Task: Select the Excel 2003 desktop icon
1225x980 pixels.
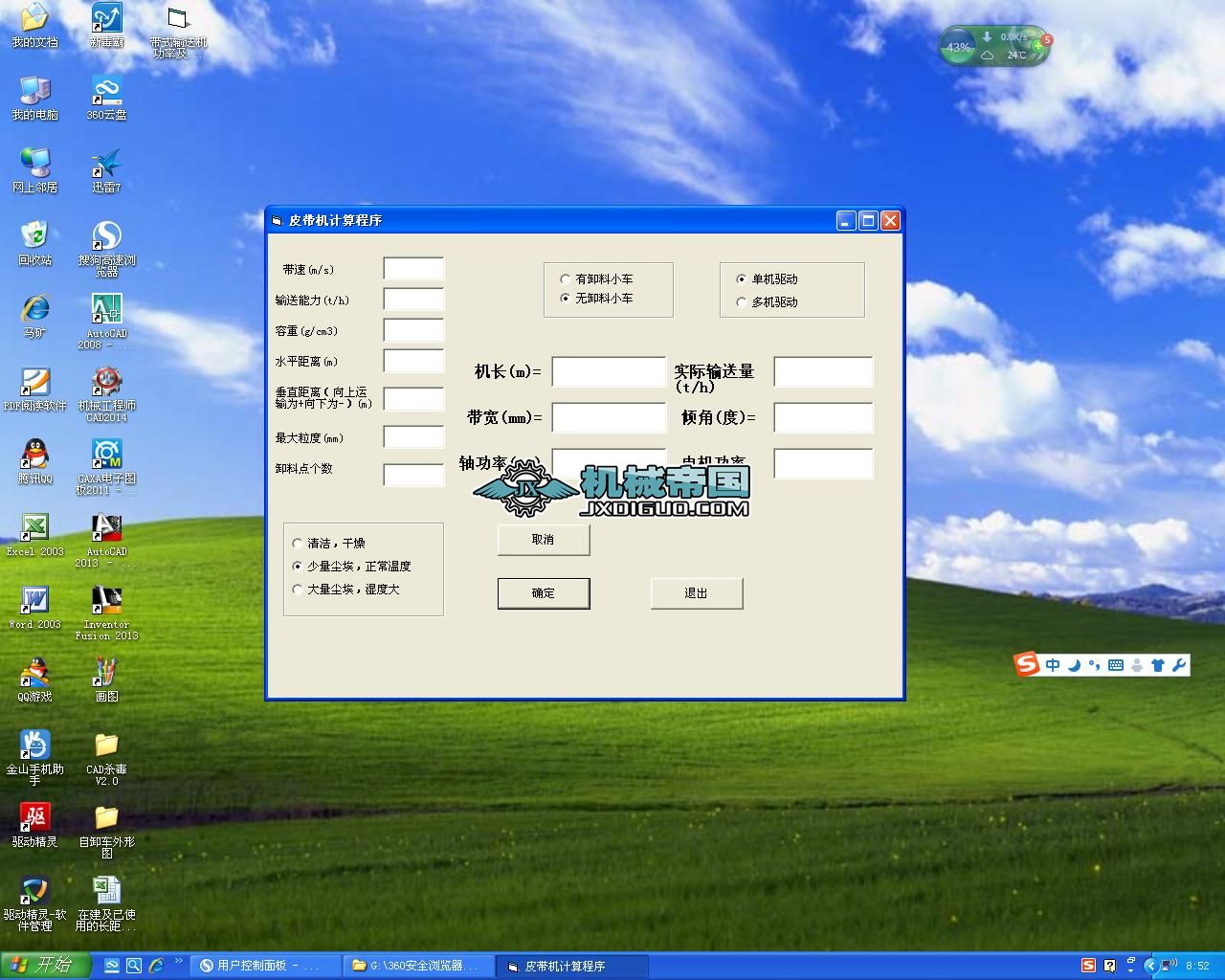Action: pyautogui.click(x=34, y=535)
